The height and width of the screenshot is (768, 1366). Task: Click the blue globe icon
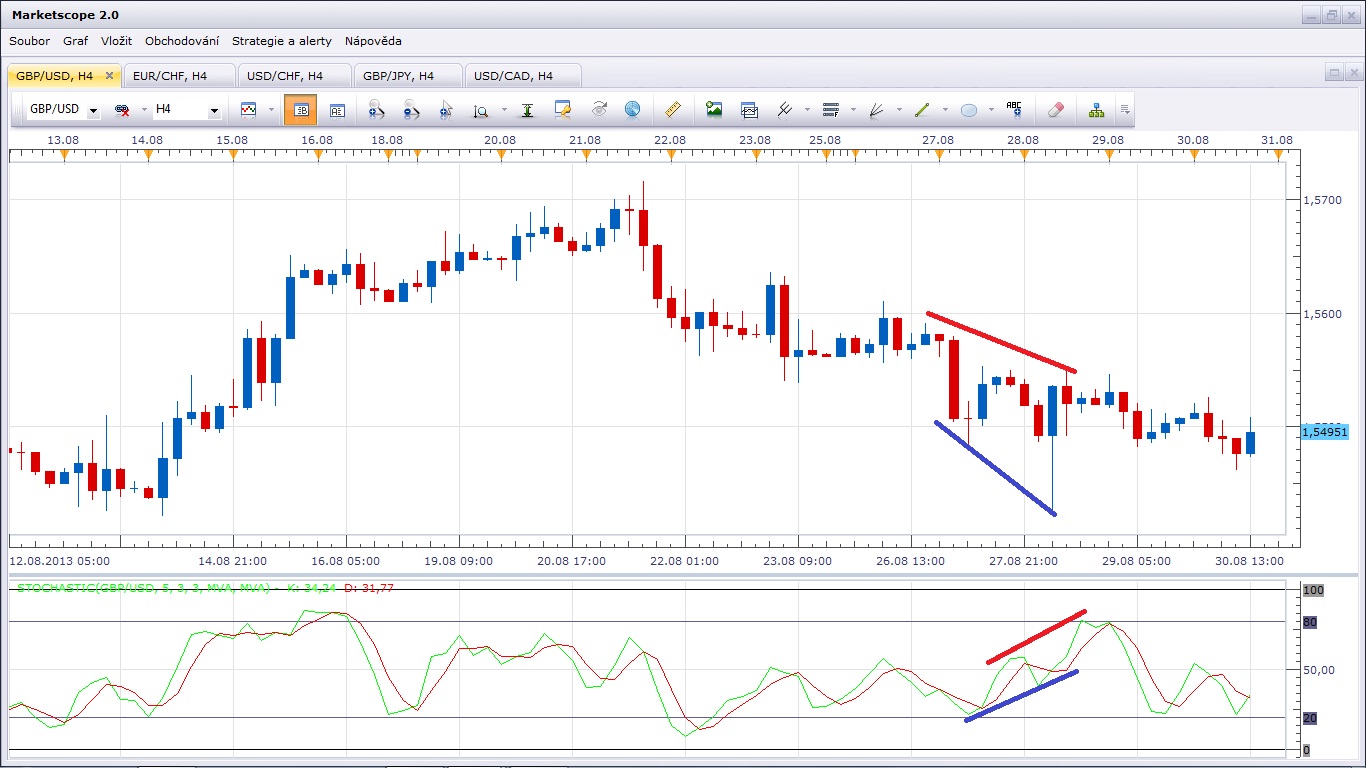coord(632,110)
